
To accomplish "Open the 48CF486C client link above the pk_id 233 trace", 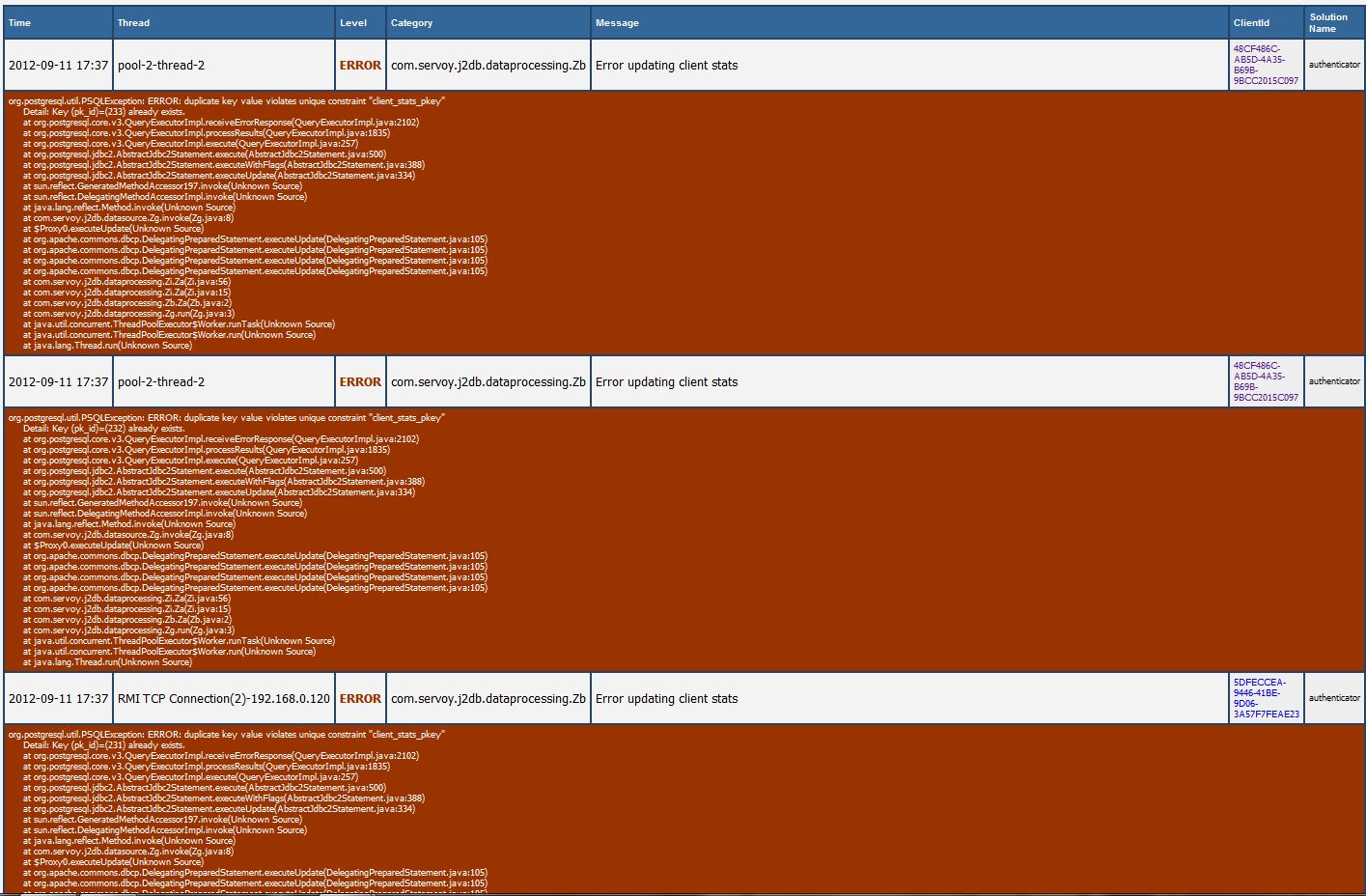I will [1266, 65].
